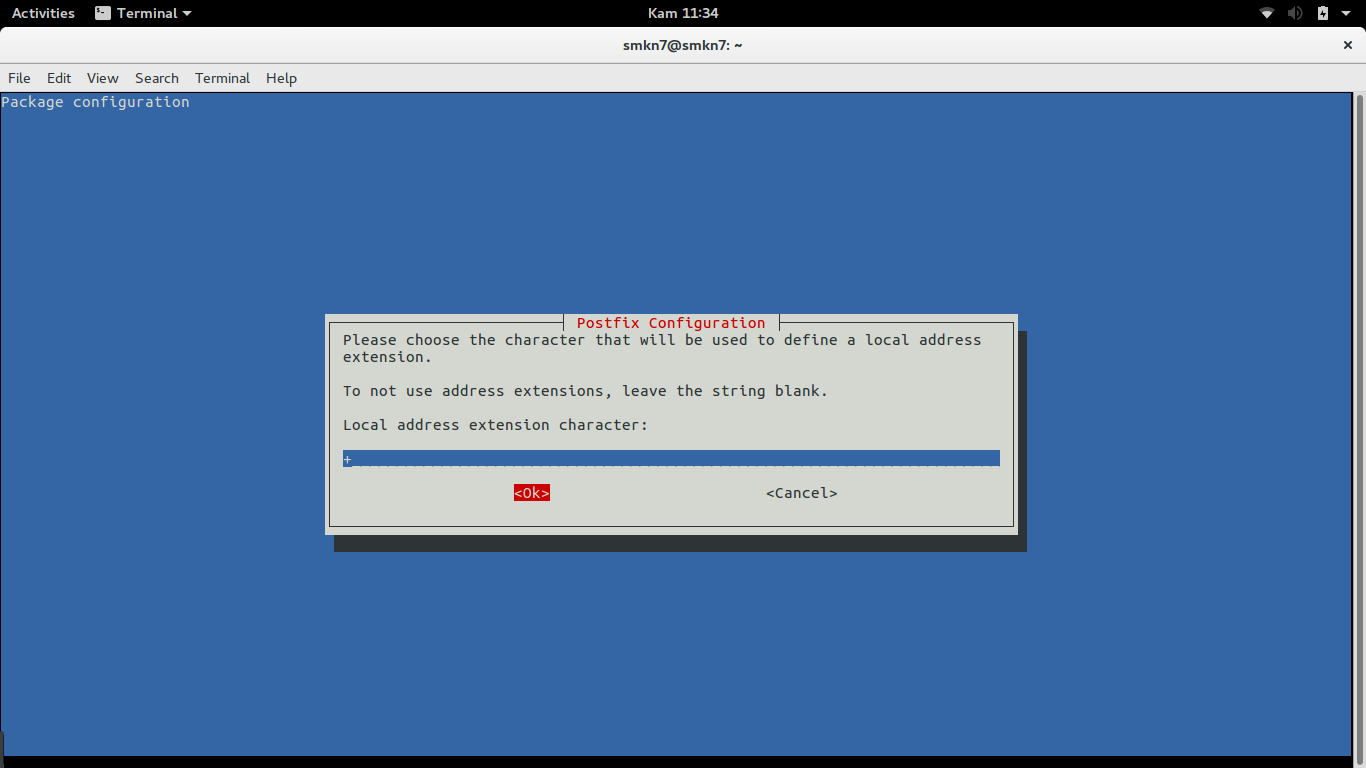Screen dimensions: 1366x768
Task: Select the Ok button in Postfix dialog
Action: [x=532, y=493]
